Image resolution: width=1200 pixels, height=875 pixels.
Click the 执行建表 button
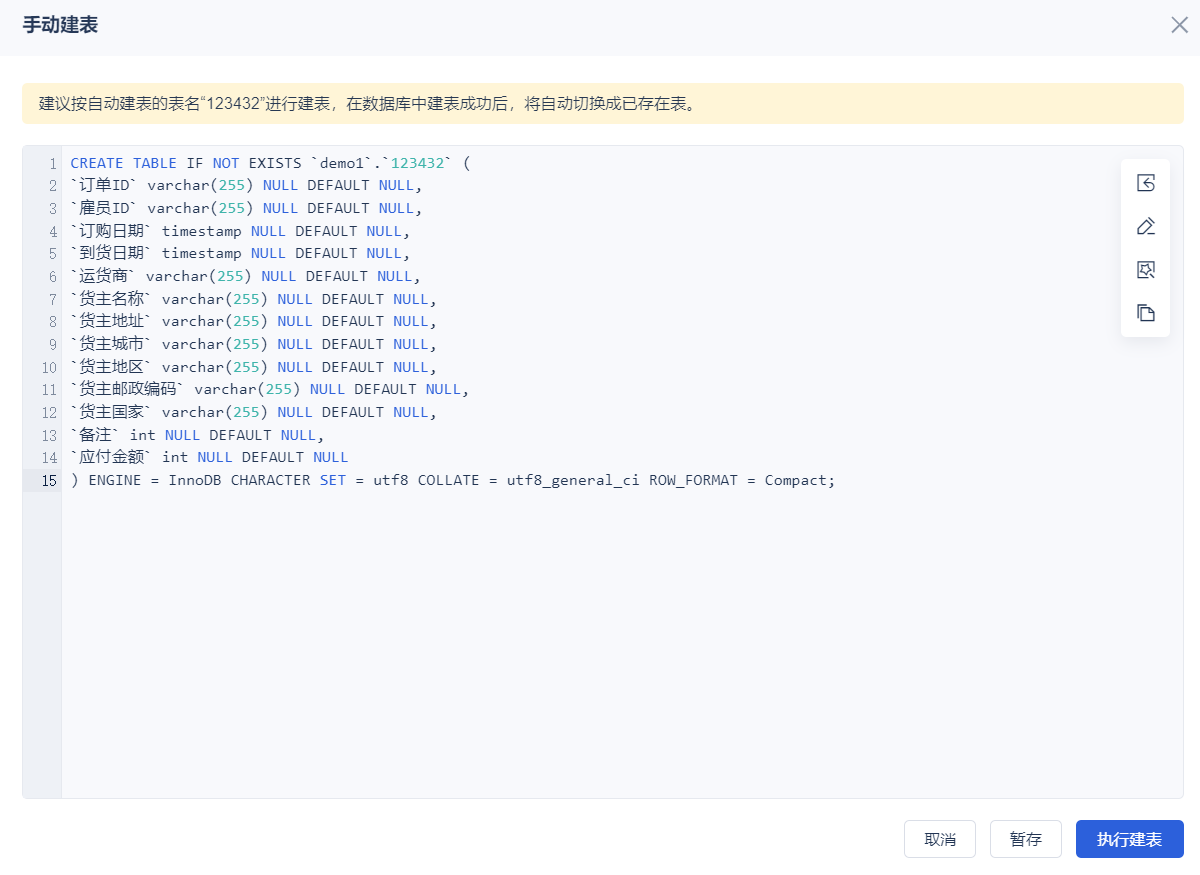[x=1130, y=839]
